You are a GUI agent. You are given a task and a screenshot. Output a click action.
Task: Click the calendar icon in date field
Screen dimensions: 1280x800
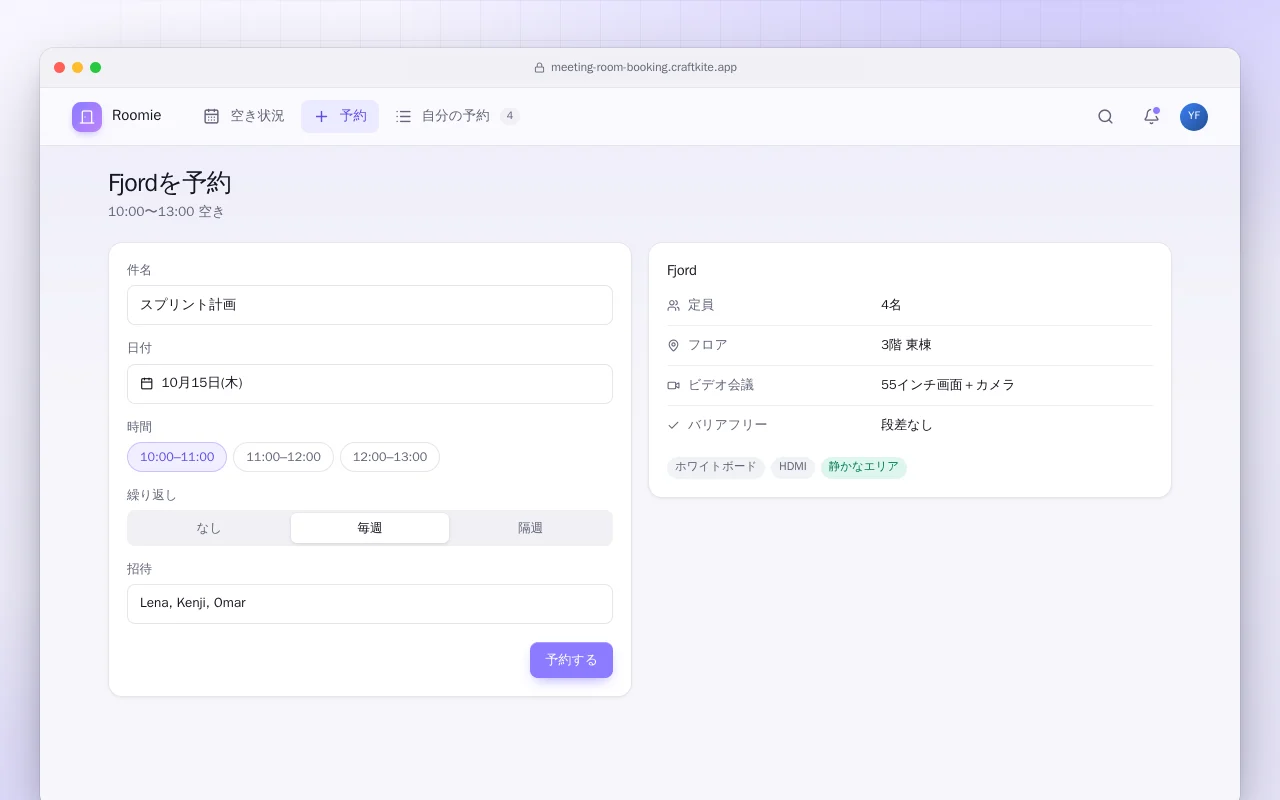coord(147,383)
